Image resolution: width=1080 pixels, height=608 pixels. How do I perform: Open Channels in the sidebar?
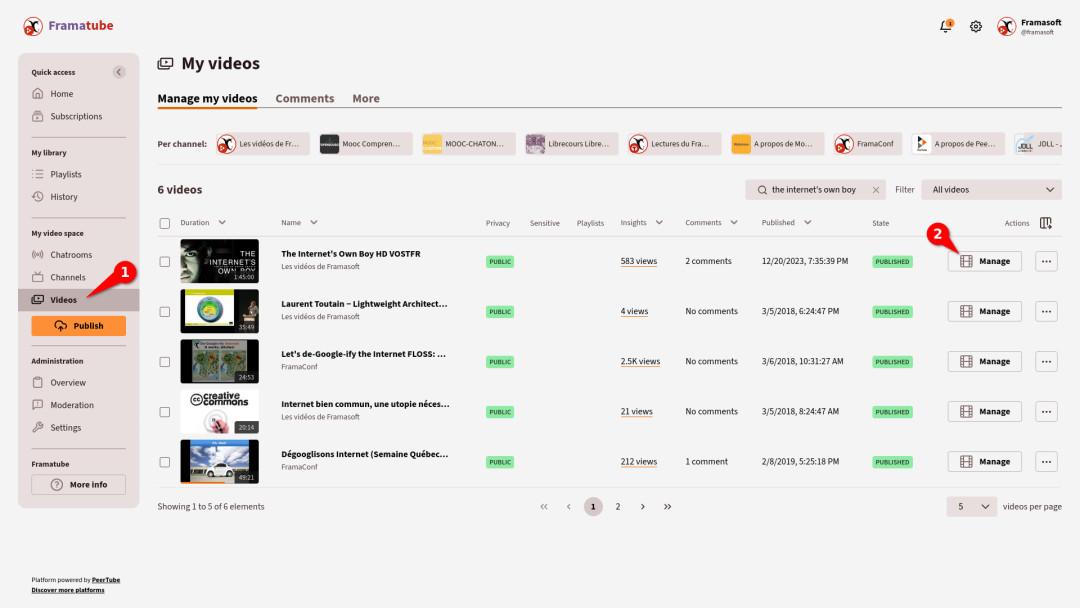coord(68,277)
